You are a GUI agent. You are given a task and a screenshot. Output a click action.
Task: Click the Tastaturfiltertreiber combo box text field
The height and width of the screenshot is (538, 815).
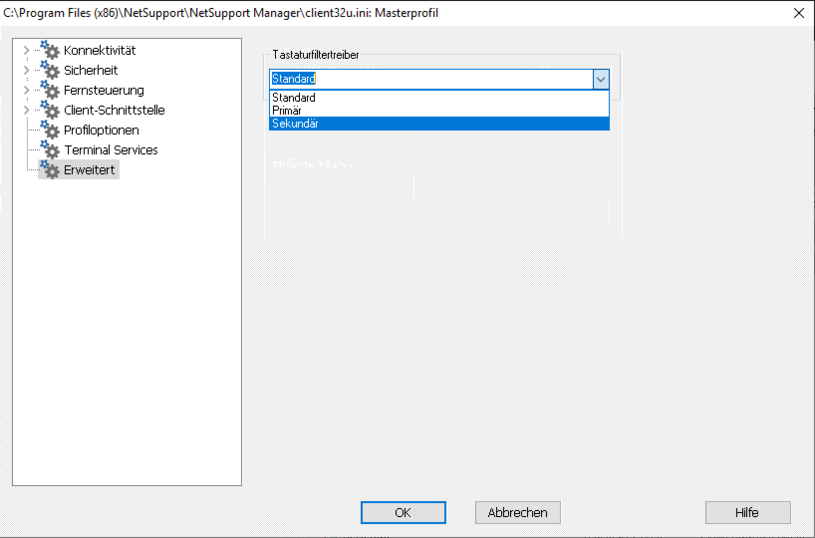[430, 79]
